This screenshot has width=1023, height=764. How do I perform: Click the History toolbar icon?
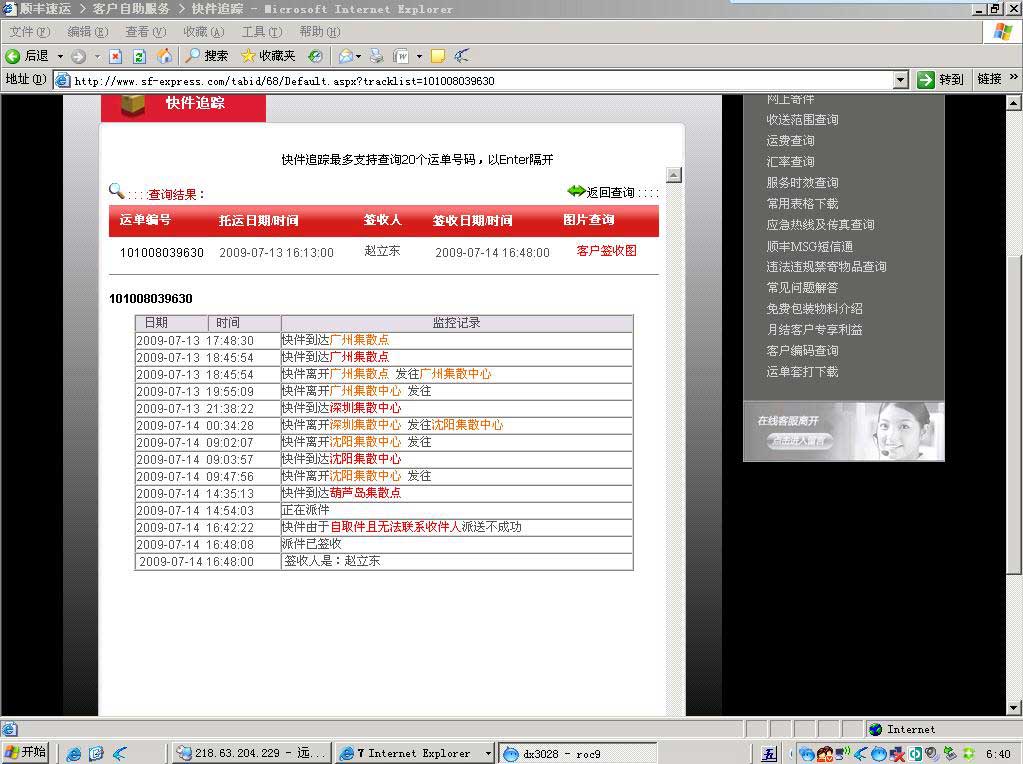315,56
